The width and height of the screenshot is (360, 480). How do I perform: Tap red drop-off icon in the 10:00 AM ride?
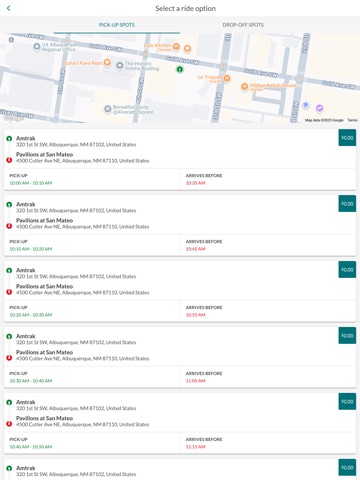point(9,160)
